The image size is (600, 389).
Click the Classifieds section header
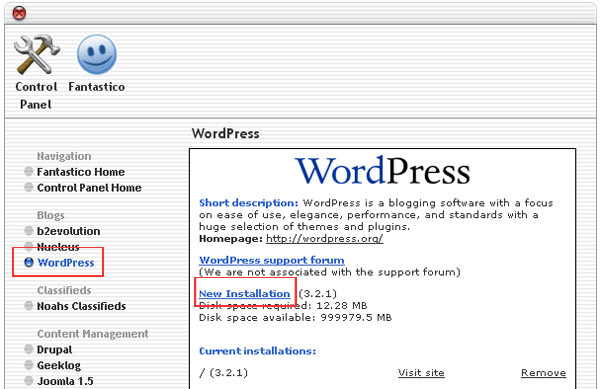coord(64,290)
